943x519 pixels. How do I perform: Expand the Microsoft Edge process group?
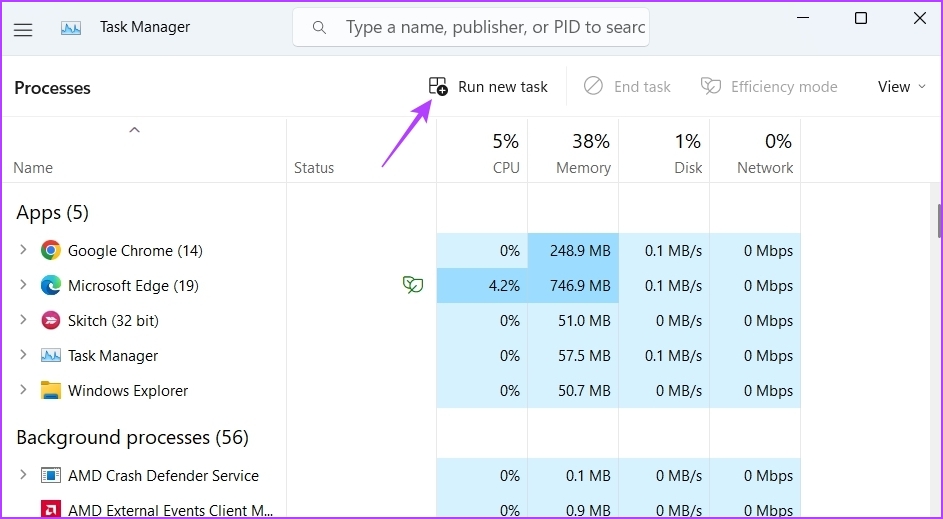tap(23, 284)
